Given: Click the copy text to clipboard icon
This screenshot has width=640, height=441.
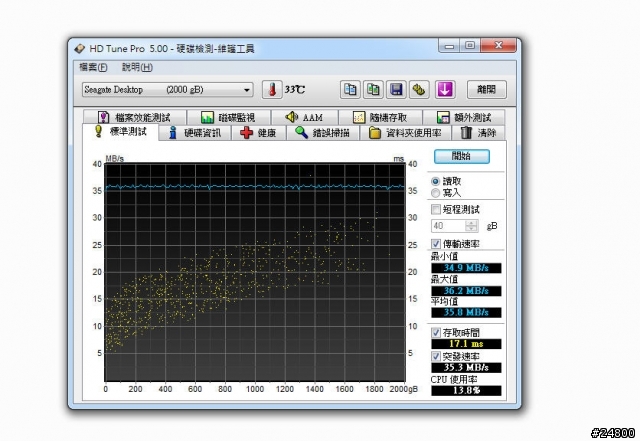Looking at the screenshot, I should pyautogui.click(x=350, y=89).
